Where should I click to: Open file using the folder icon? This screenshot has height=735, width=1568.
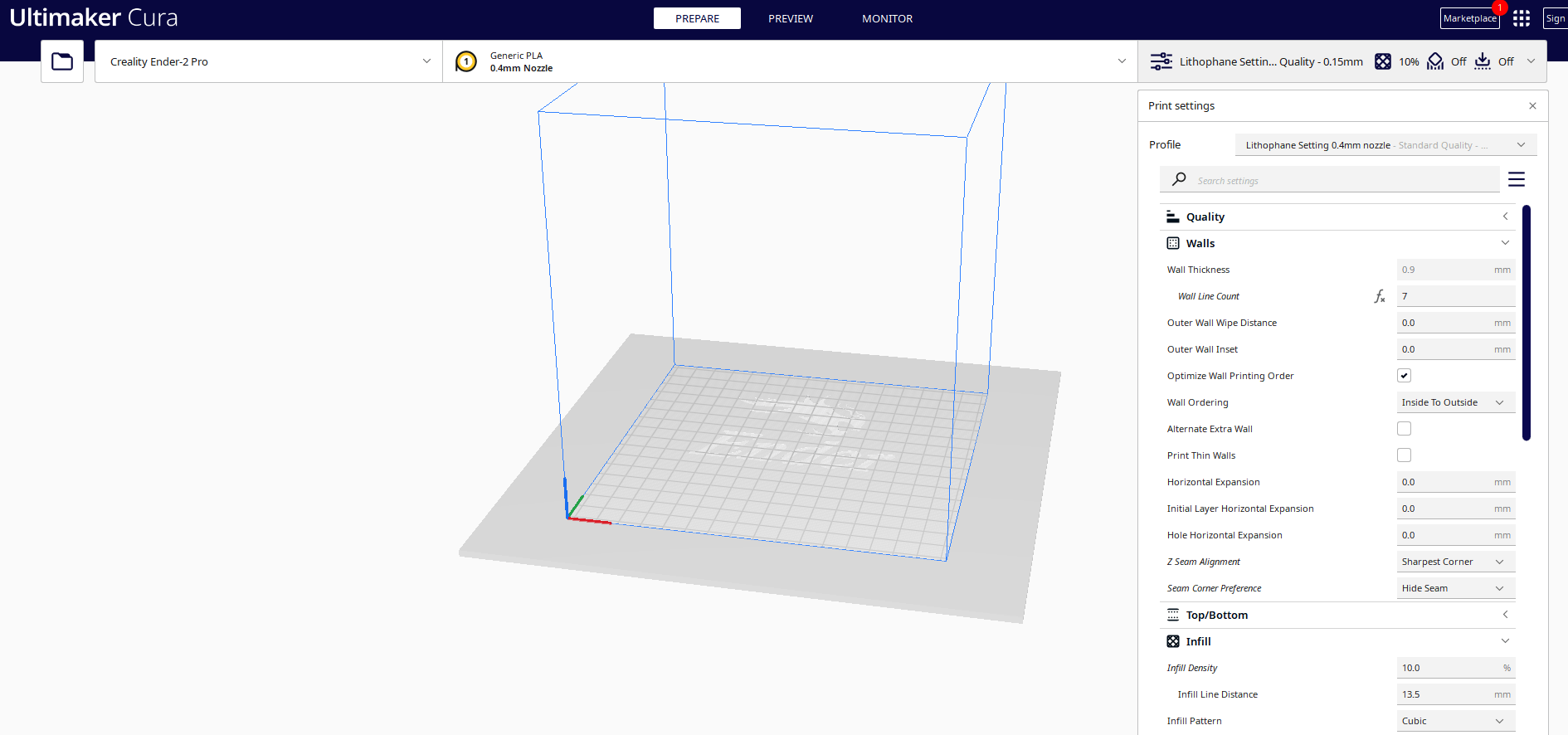point(62,61)
